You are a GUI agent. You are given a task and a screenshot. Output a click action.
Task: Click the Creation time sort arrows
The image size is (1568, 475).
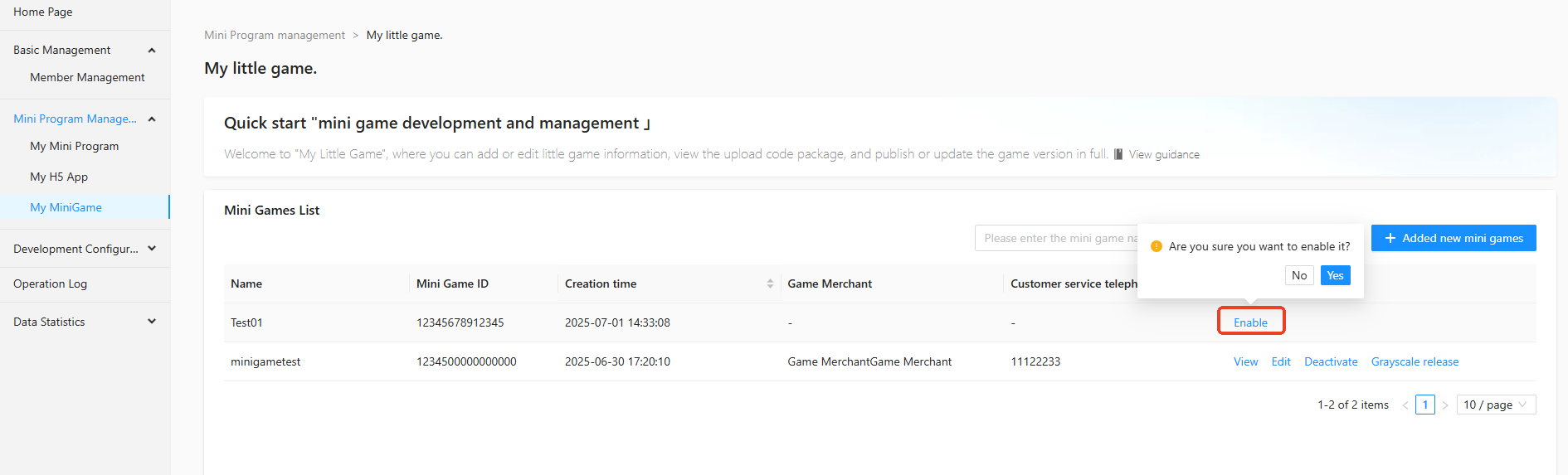770,284
